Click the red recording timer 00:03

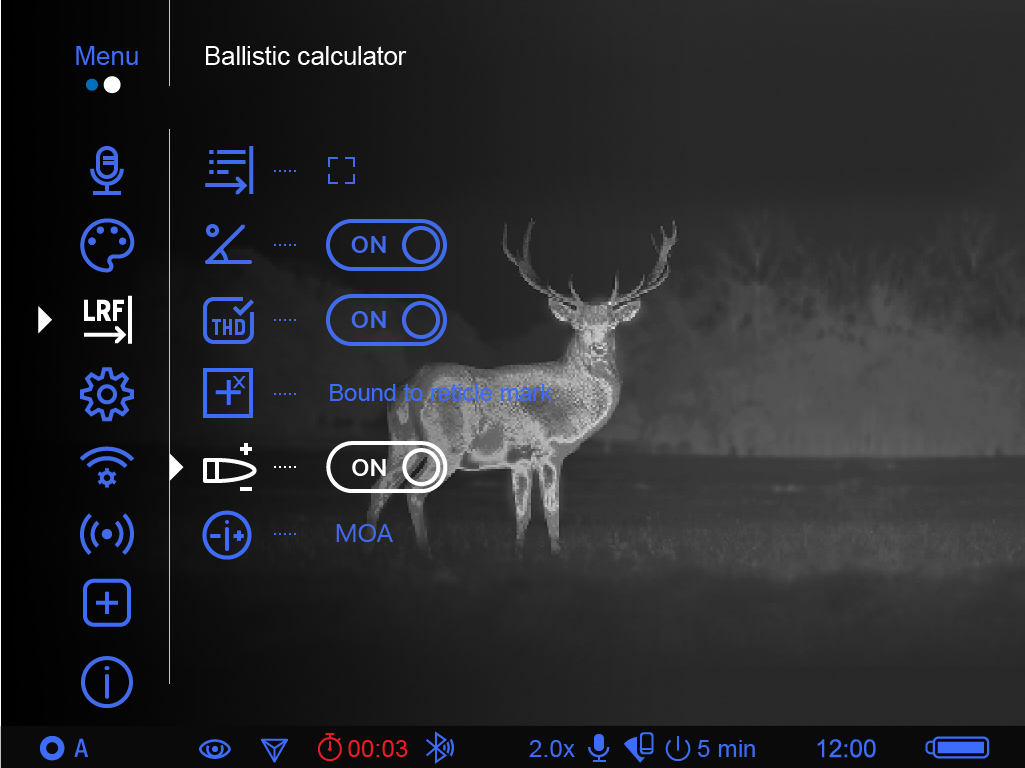(x=363, y=748)
